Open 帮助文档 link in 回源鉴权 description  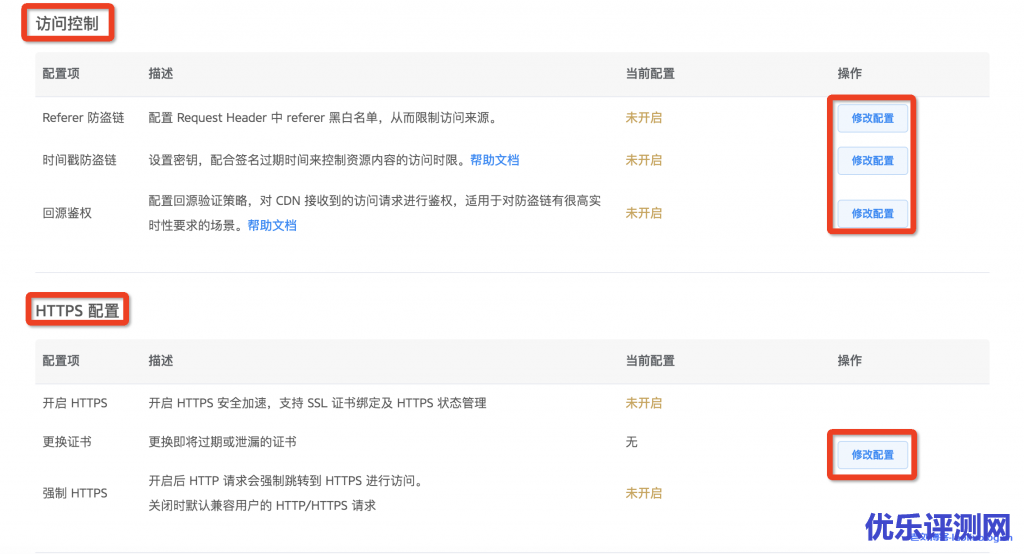pyautogui.click(x=272, y=225)
